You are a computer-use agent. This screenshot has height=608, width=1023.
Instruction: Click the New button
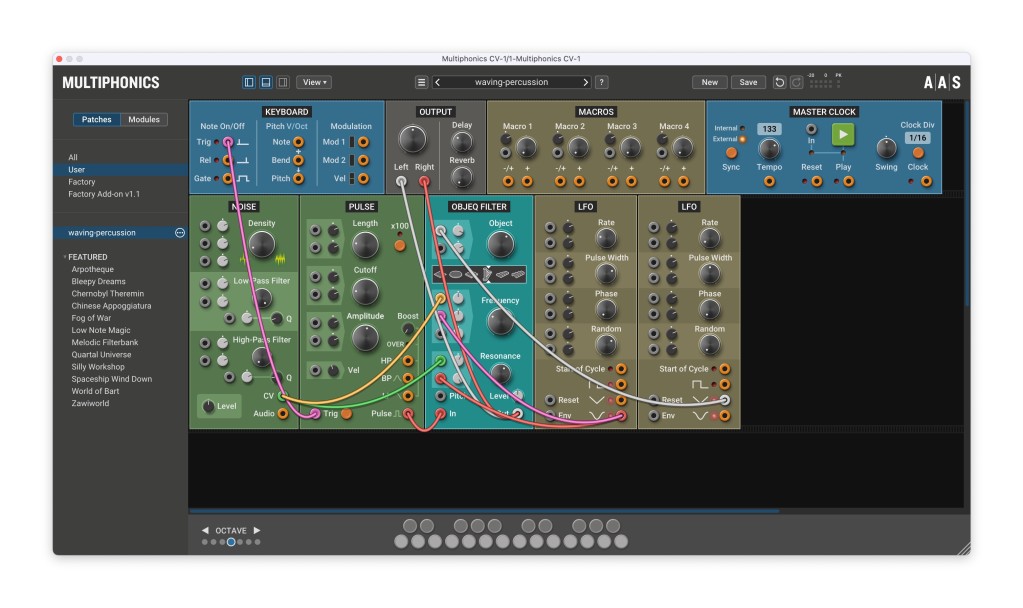tap(709, 82)
